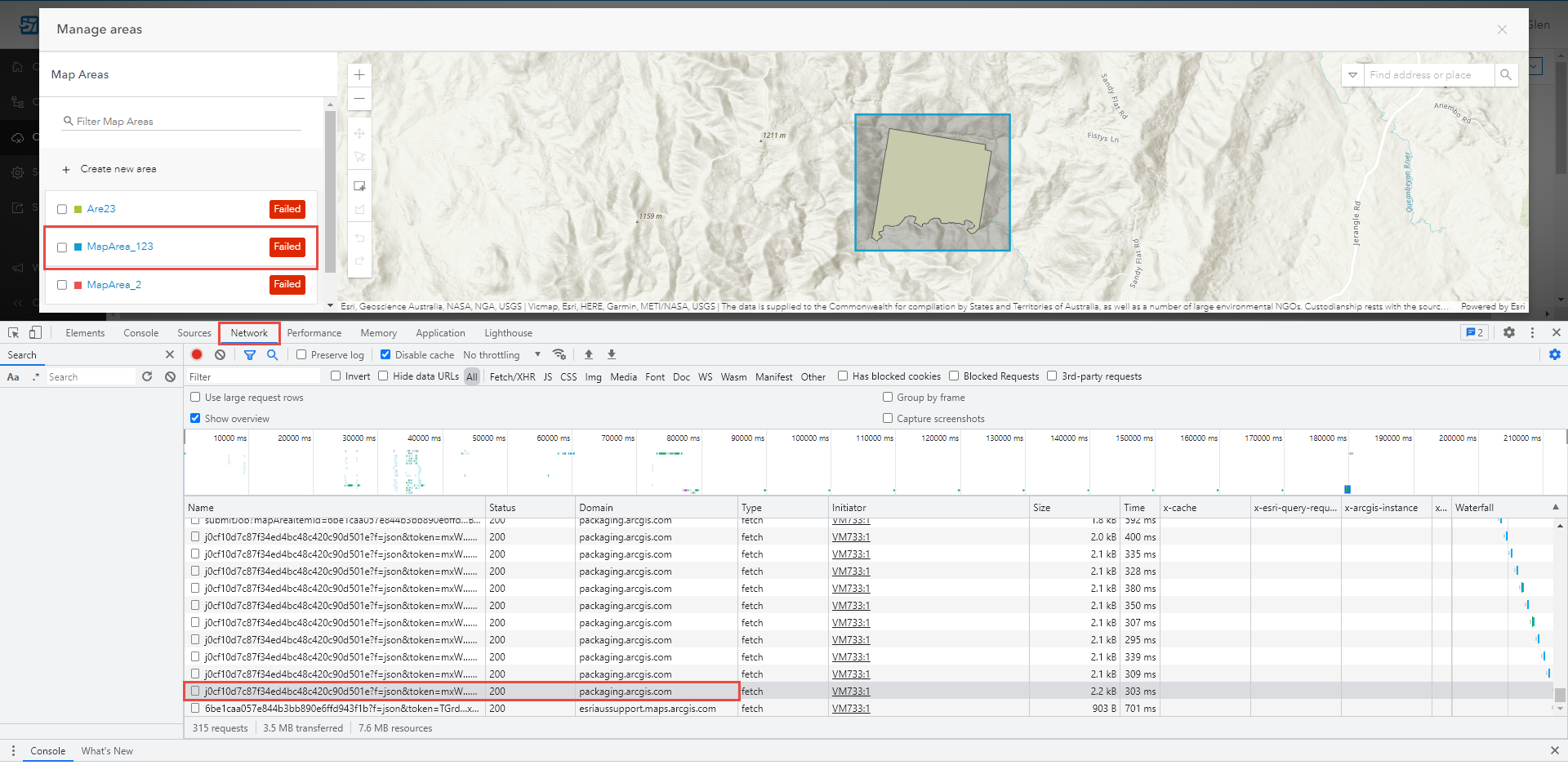
Task: Uncheck the Disable cache checkbox
Action: tap(385, 354)
